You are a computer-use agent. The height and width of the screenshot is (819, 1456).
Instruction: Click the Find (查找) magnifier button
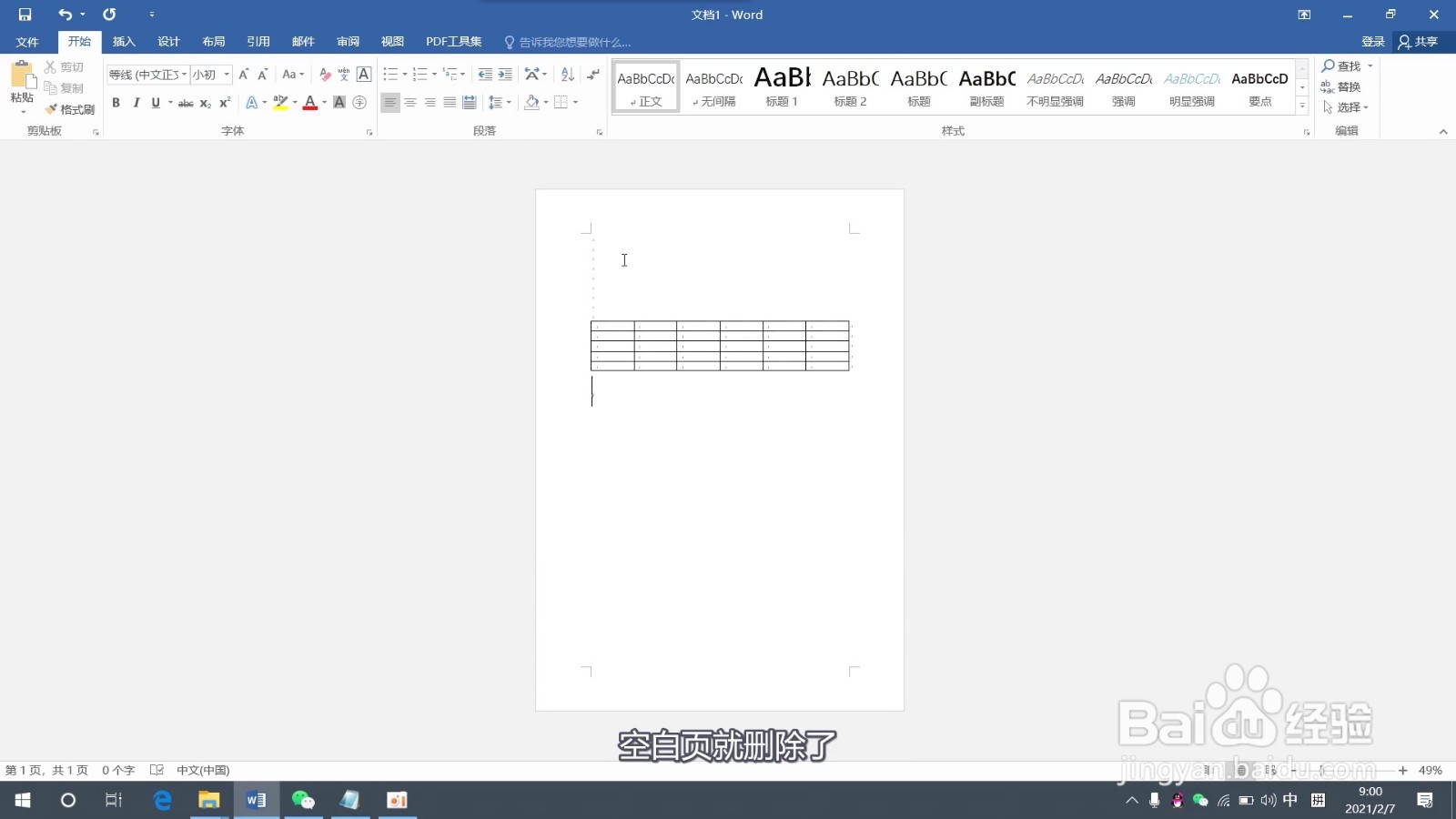1341,66
